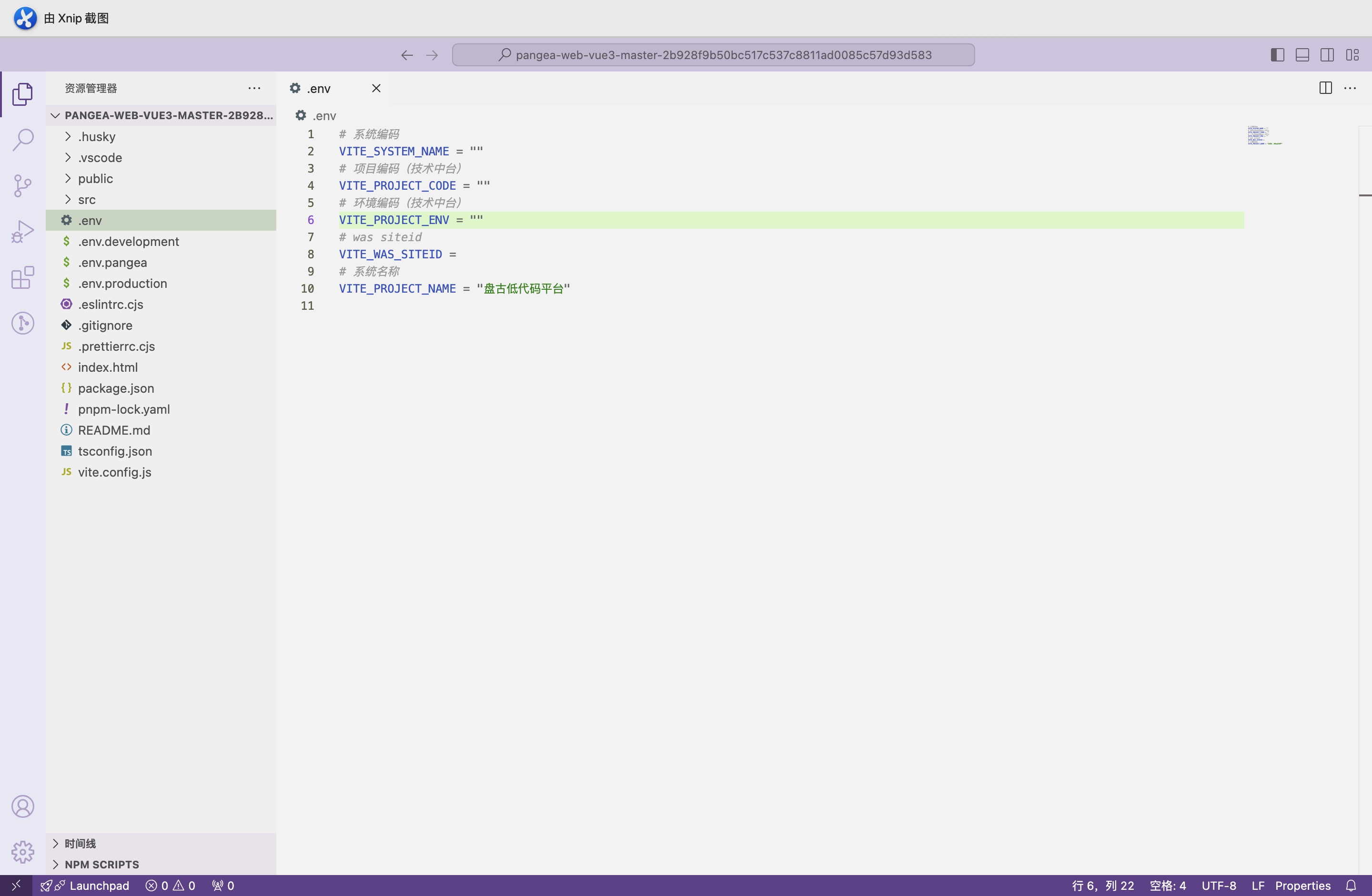Expand the .husky folder
The height and width of the screenshot is (896, 1372).
point(161,137)
